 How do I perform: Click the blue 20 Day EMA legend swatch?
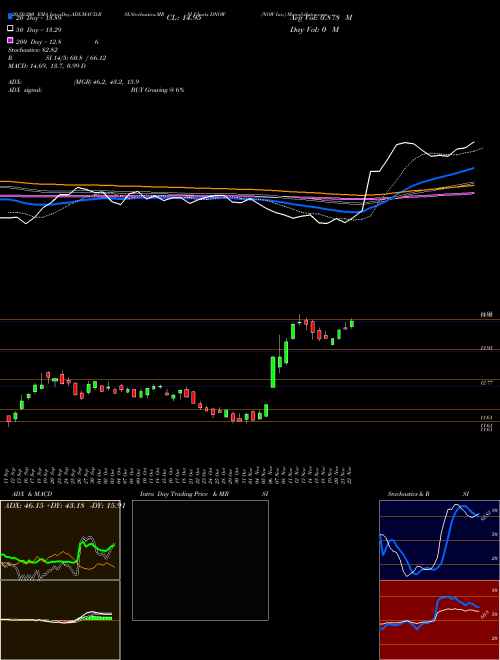[x=10, y=17]
